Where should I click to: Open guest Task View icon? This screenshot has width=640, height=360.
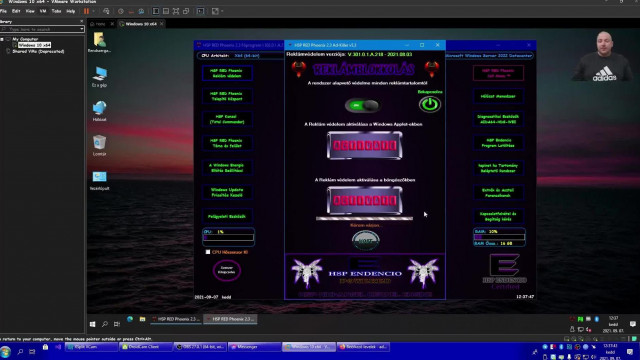click(117, 324)
